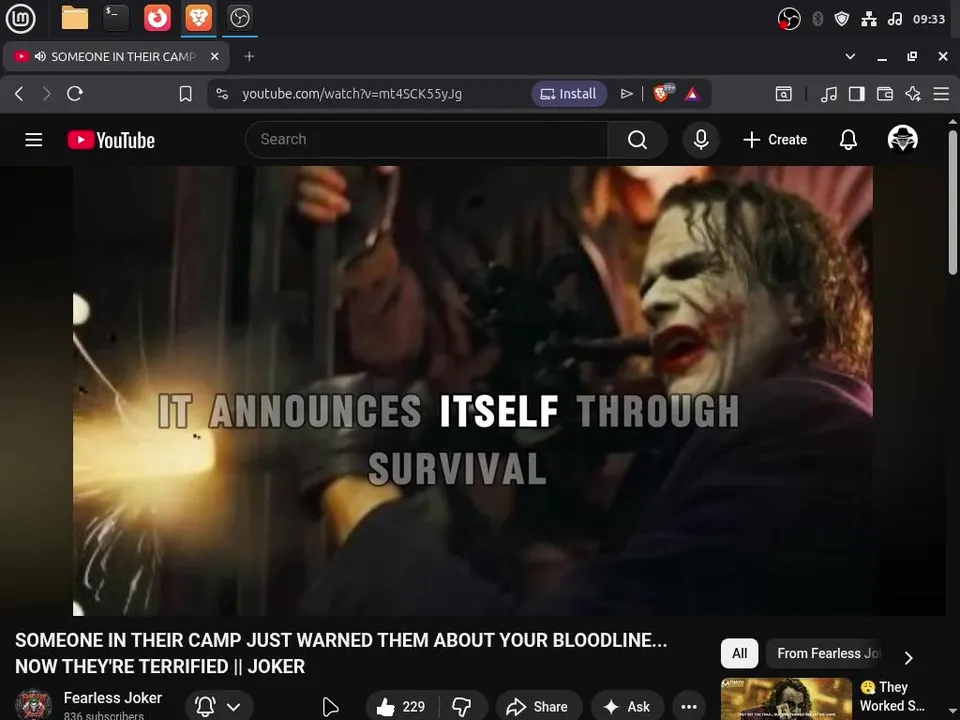960x720 pixels.
Task: Open the recommended Joker video thumbnail
Action: point(786,699)
